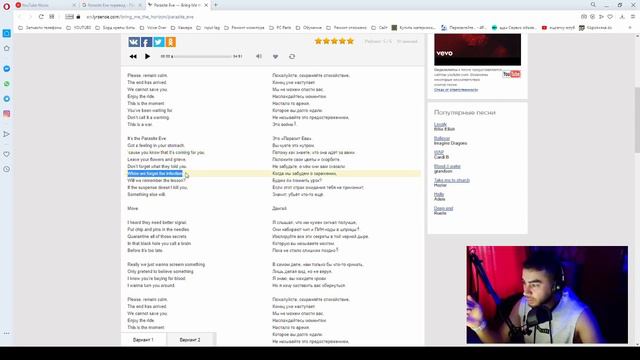
Task: Open the sidebar workspace icon
Action: click(x=7, y=33)
